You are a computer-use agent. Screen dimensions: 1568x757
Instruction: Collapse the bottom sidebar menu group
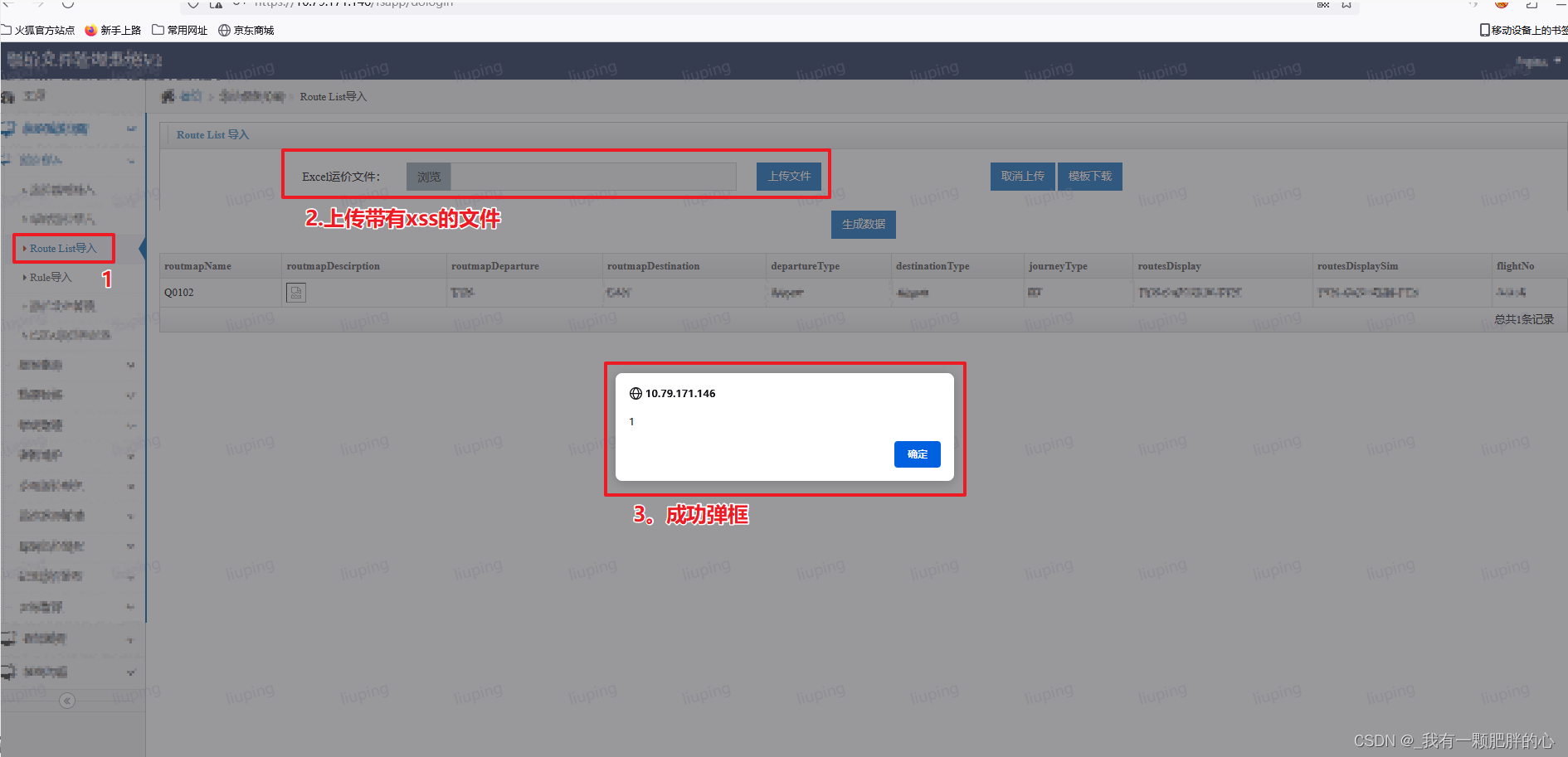[x=131, y=672]
